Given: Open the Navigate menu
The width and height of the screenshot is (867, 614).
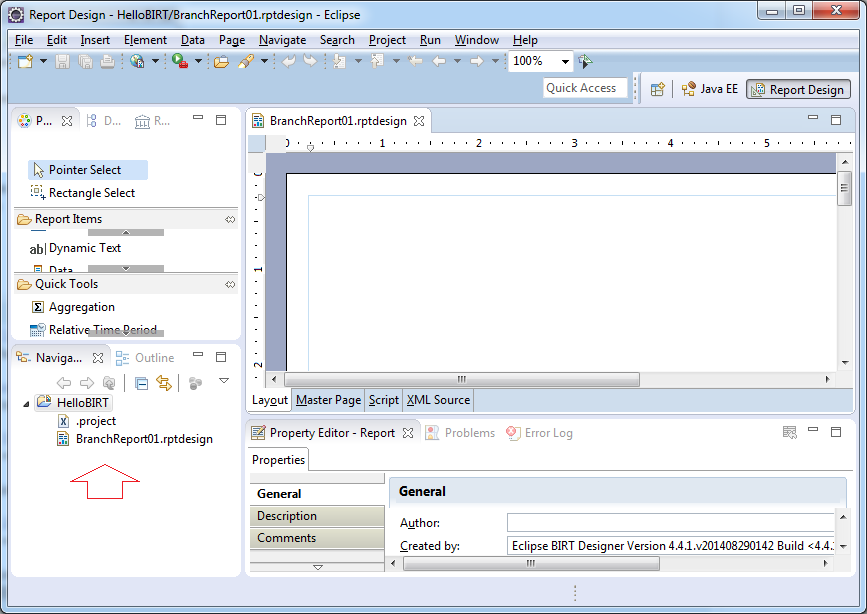Looking at the screenshot, I should (283, 40).
